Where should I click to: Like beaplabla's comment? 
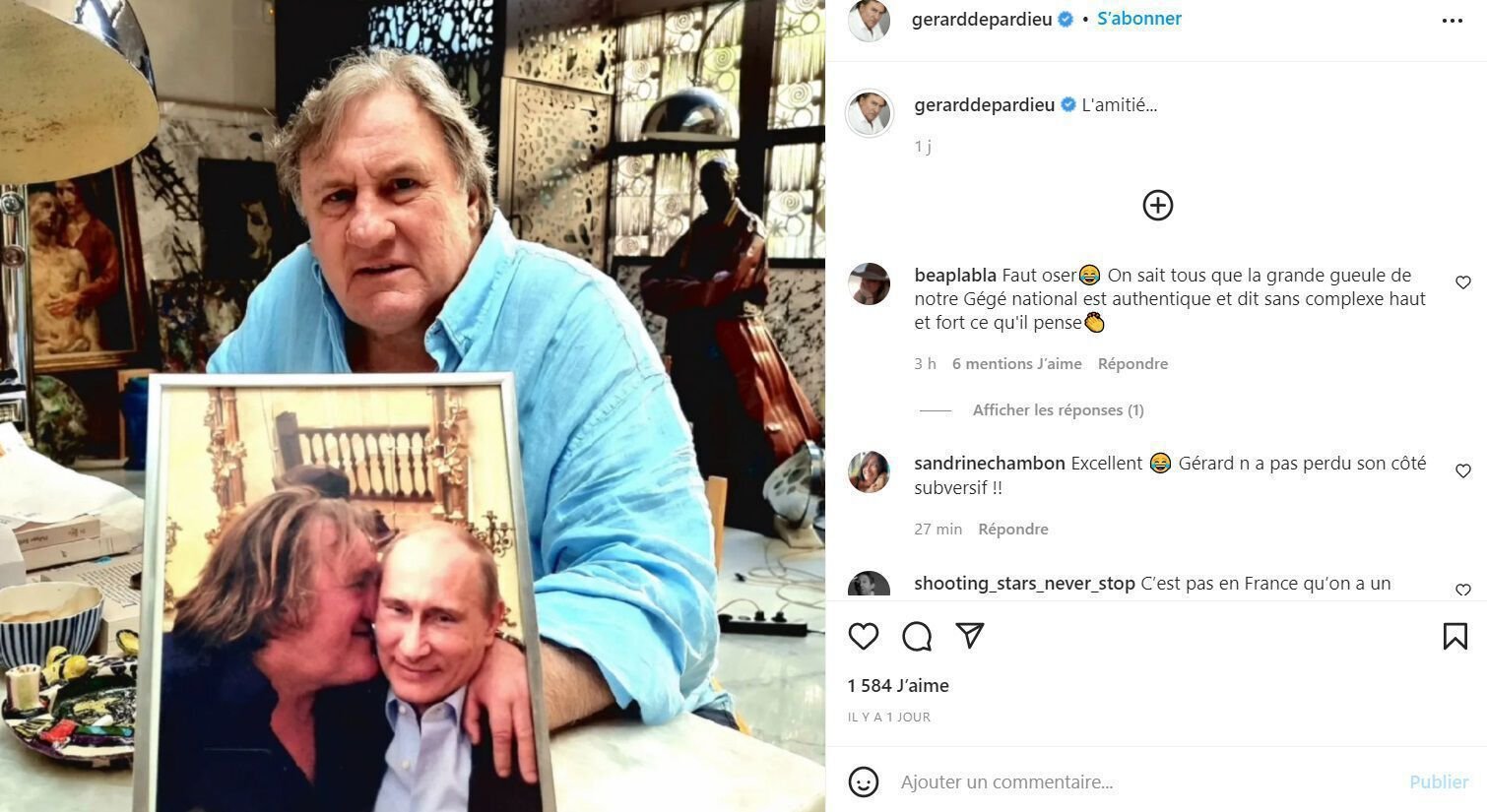coord(1462,282)
